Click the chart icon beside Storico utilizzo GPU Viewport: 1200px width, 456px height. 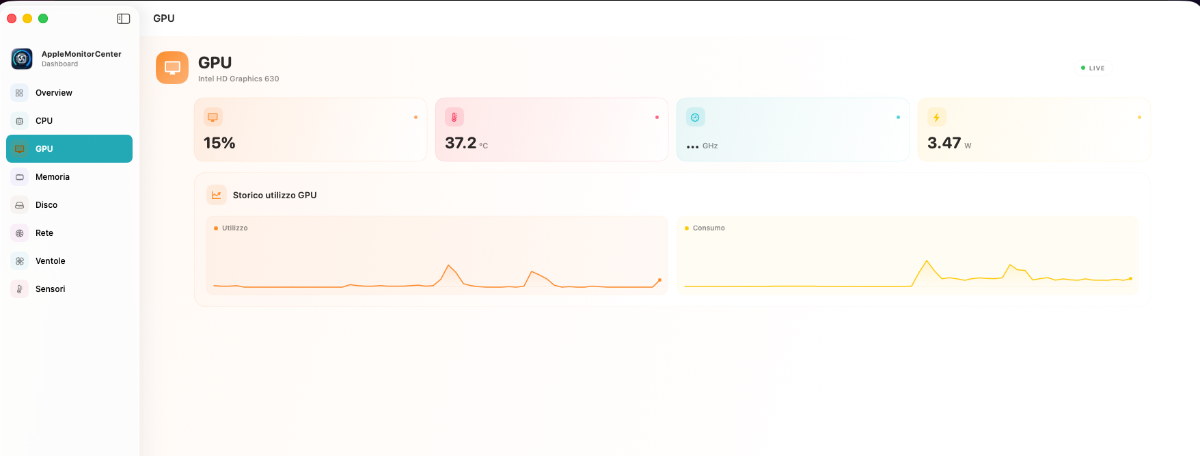[x=216, y=195]
